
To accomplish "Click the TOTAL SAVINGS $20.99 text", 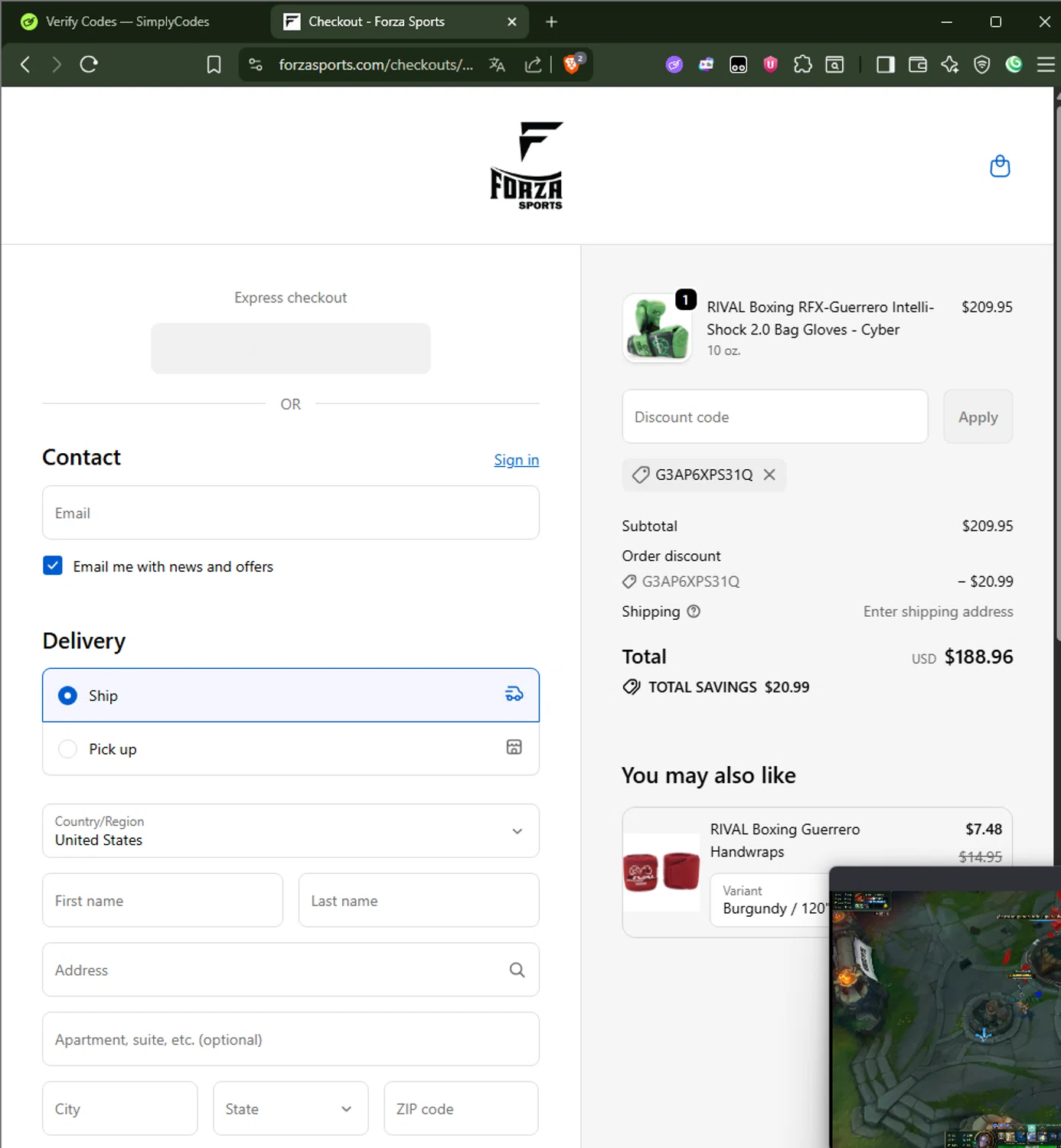I will point(729,687).
